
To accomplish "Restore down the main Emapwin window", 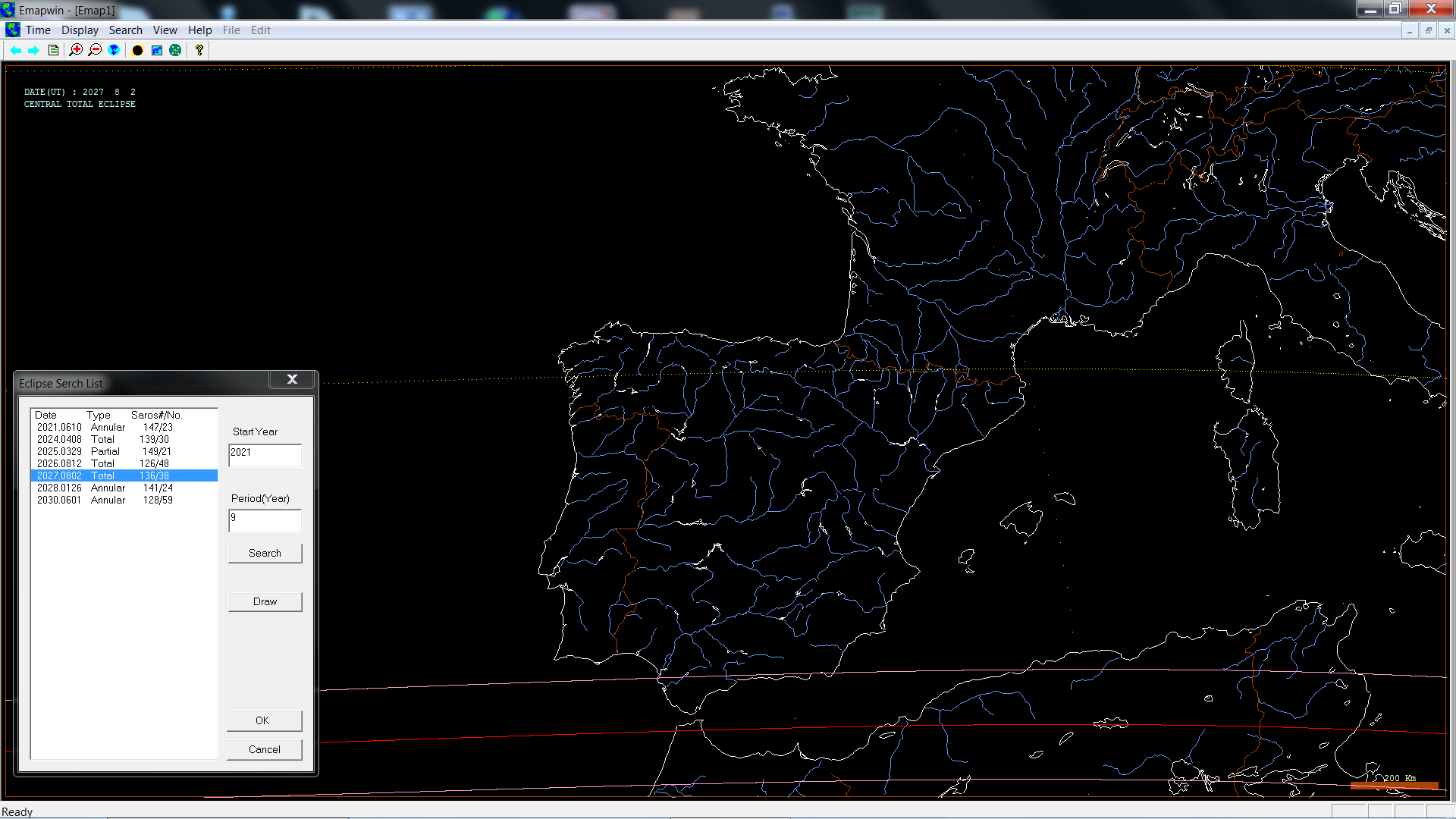I will pyautogui.click(x=1395, y=8).
